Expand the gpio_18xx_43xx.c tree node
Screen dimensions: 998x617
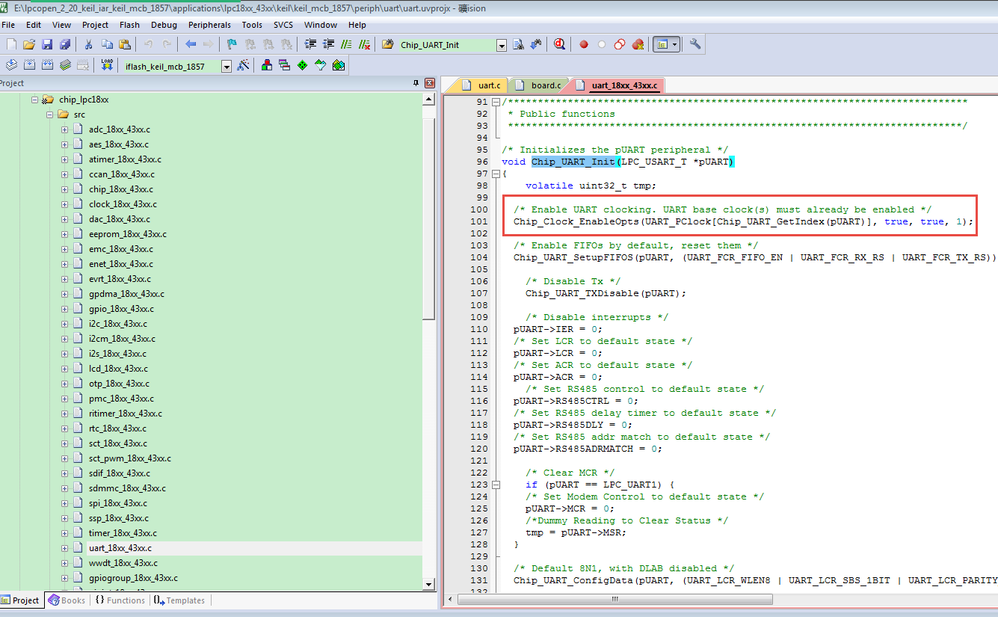64,309
